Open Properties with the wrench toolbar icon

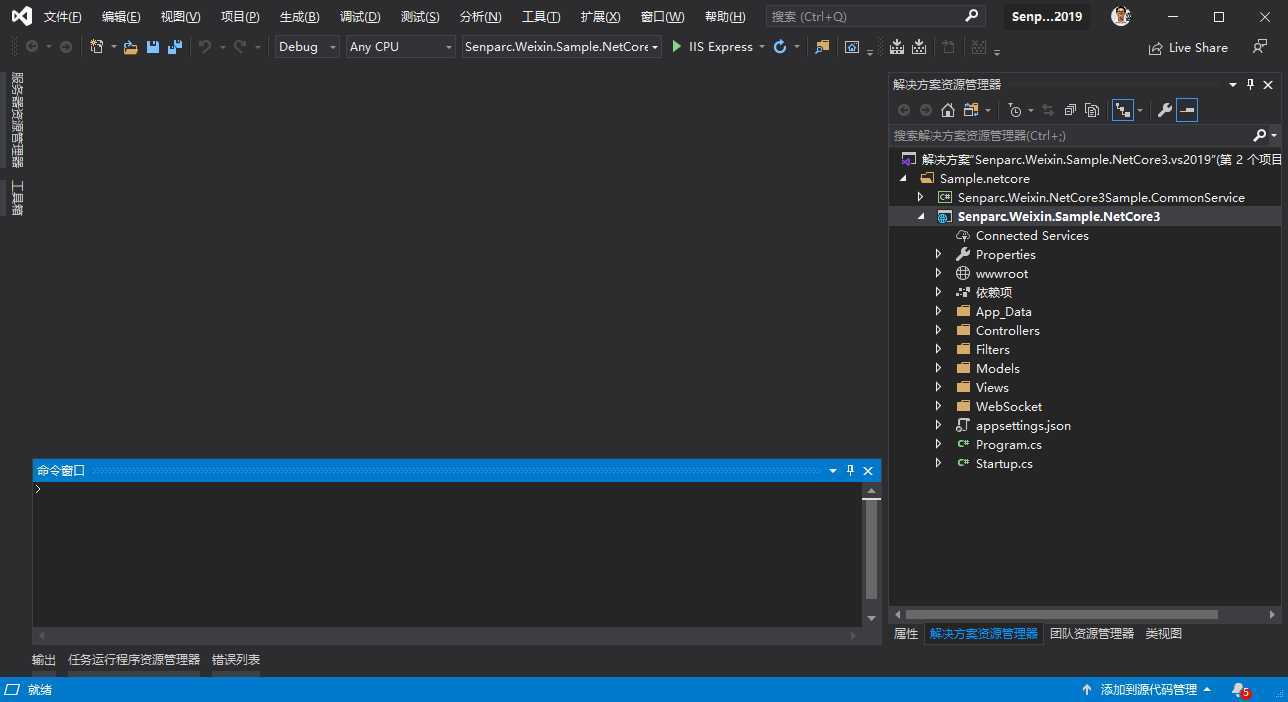[1165, 110]
